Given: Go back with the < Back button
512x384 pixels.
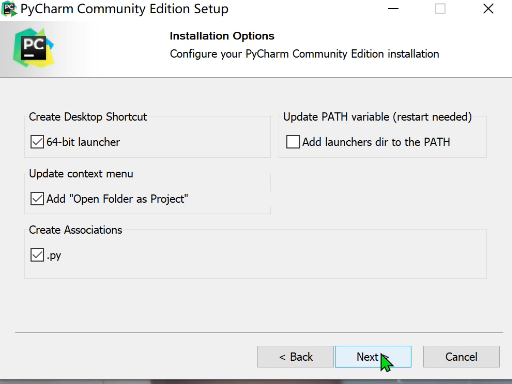Looking at the screenshot, I should pos(295,357).
